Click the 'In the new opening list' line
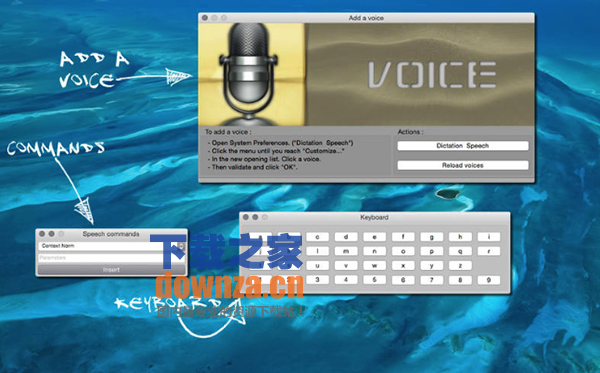Image resolution: width=600 pixels, height=373 pixels. click(x=264, y=159)
